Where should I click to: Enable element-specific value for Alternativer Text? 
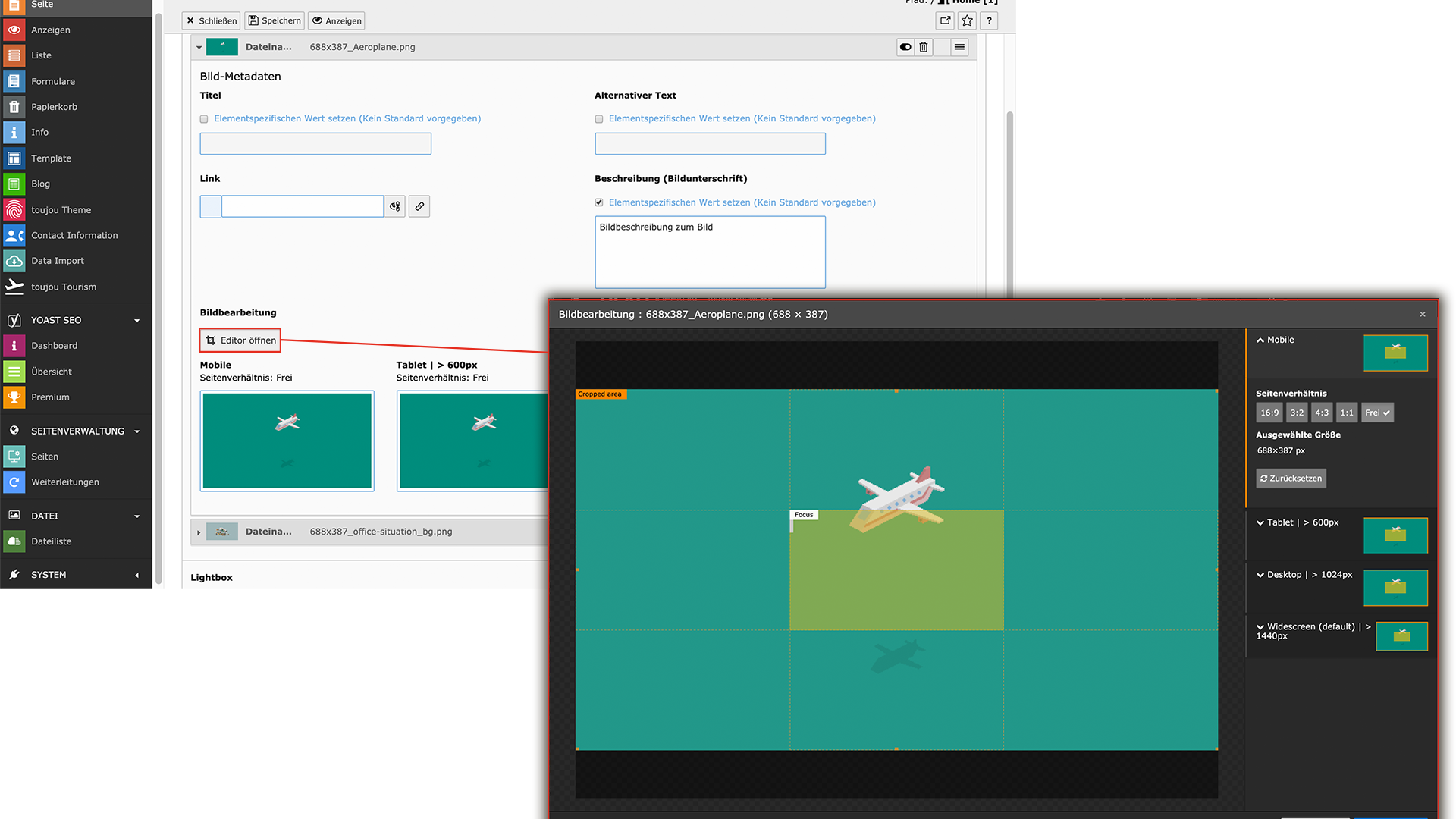pyautogui.click(x=599, y=119)
